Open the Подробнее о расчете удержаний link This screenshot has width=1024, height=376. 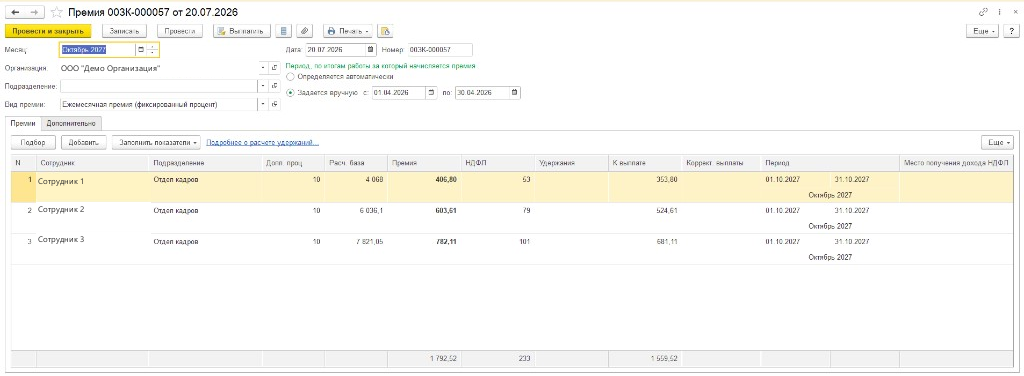point(263,142)
